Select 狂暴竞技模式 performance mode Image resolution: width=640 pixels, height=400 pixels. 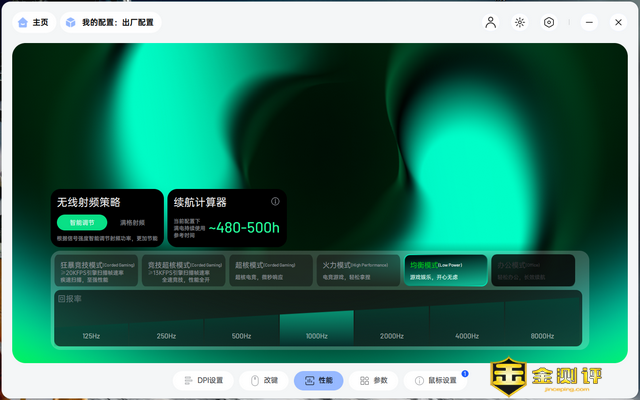(x=96, y=271)
